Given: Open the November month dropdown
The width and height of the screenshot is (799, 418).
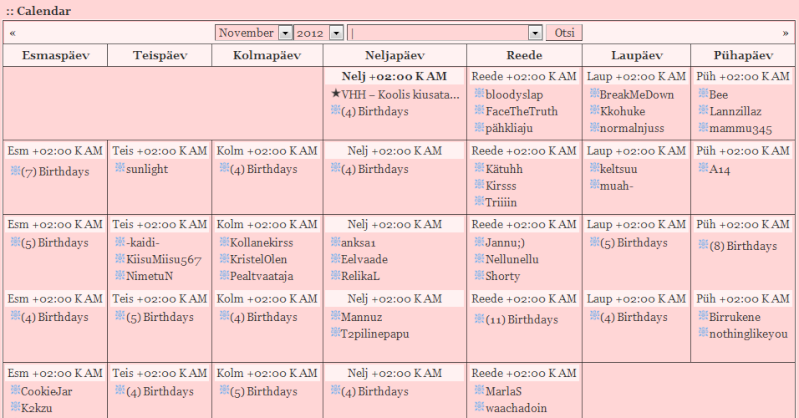Looking at the screenshot, I should [254, 33].
